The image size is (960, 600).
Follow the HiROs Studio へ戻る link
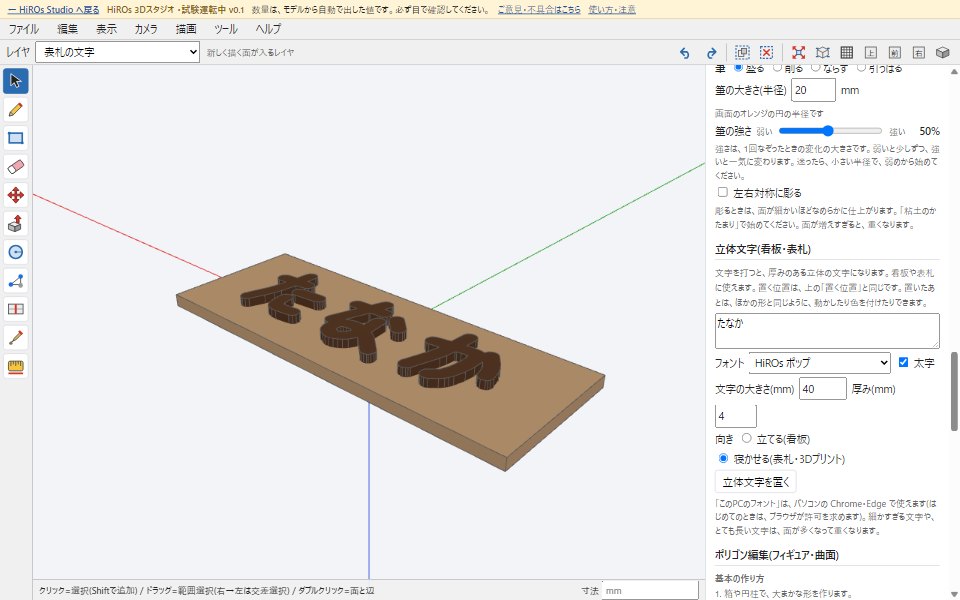click(53, 10)
